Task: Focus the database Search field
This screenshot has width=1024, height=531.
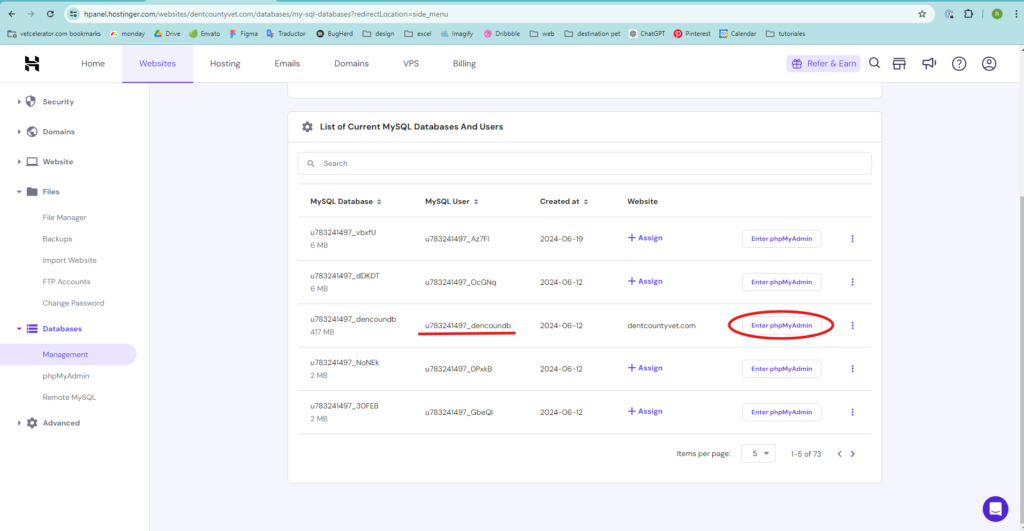Action: [584, 163]
